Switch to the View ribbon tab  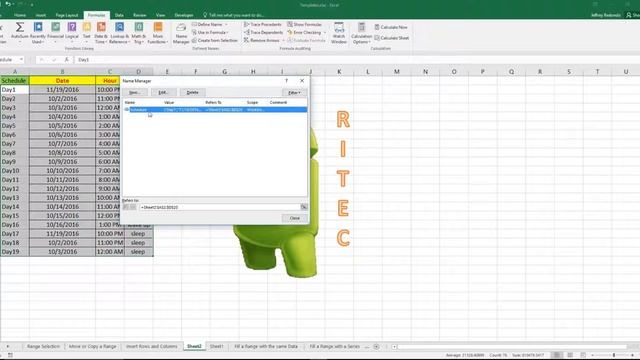coord(160,15)
